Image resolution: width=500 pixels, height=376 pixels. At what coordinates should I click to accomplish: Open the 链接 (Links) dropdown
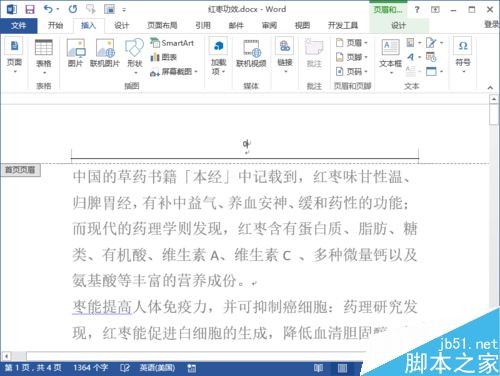[285, 56]
